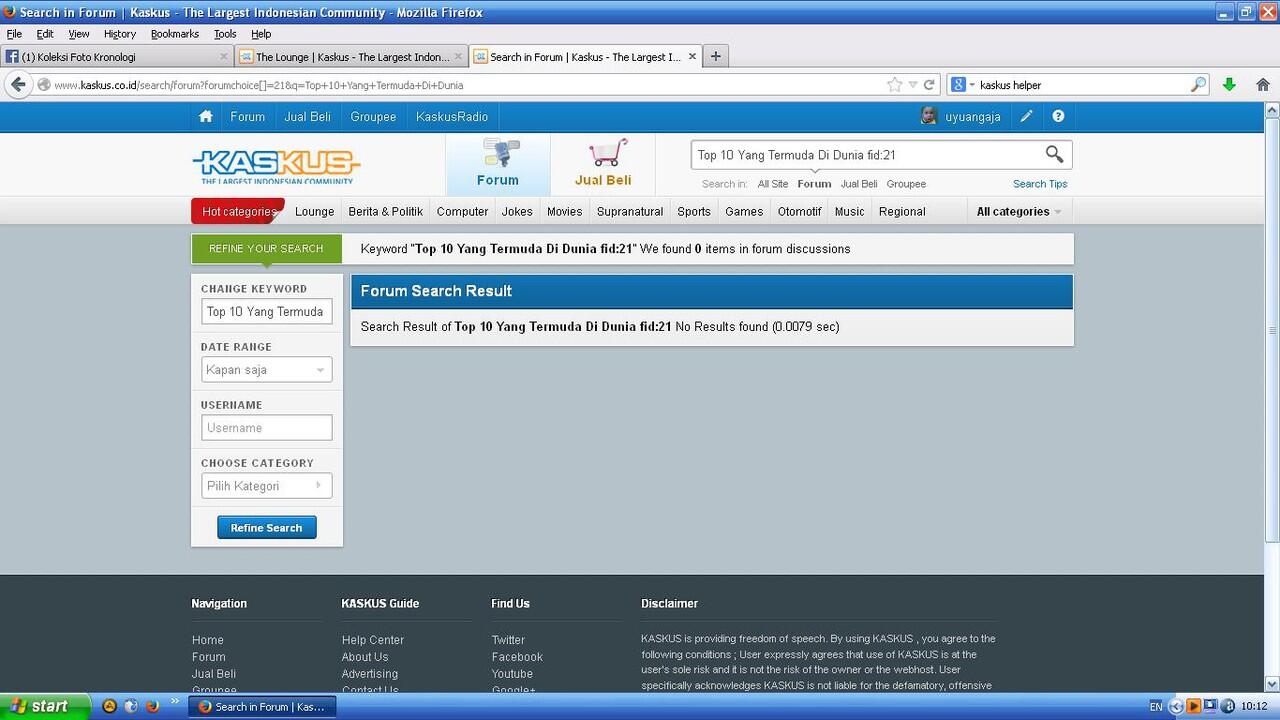Expand the All categories dropdown

pyautogui.click(x=1019, y=211)
